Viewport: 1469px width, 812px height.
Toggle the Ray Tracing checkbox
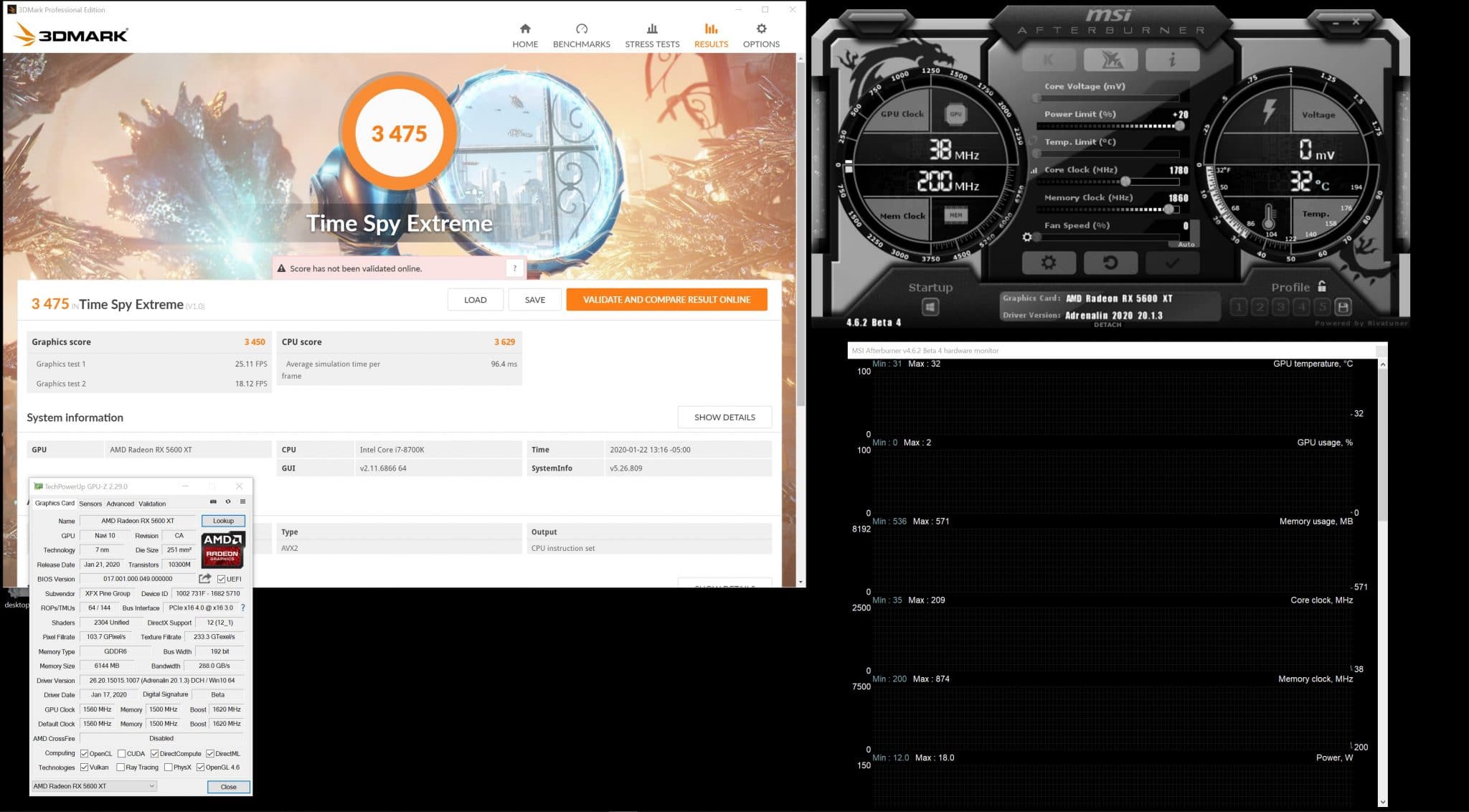121,768
